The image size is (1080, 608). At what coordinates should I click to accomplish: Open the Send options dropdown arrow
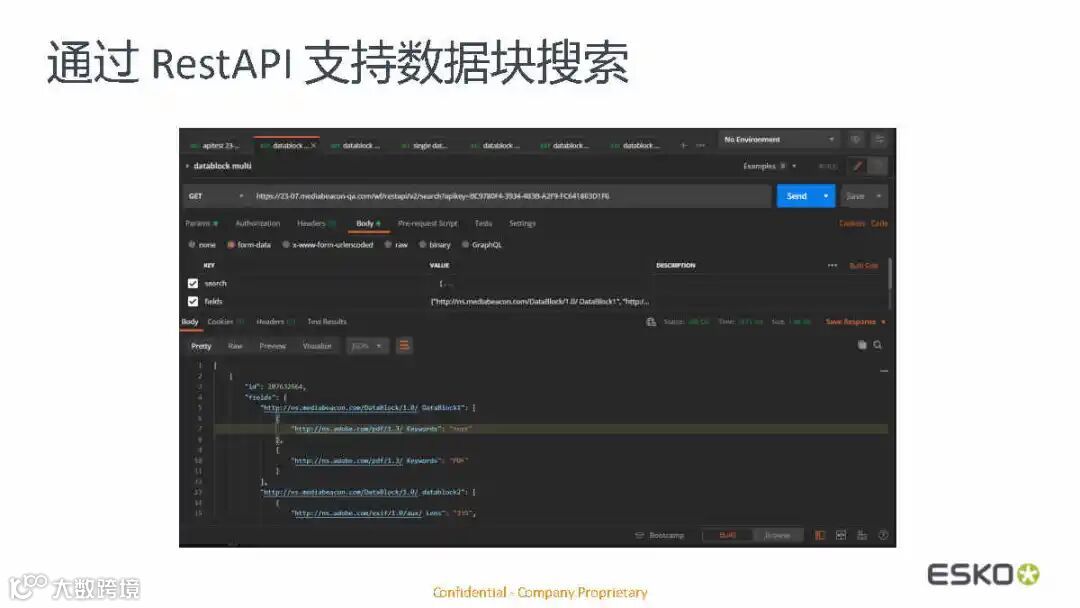pos(826,196)
